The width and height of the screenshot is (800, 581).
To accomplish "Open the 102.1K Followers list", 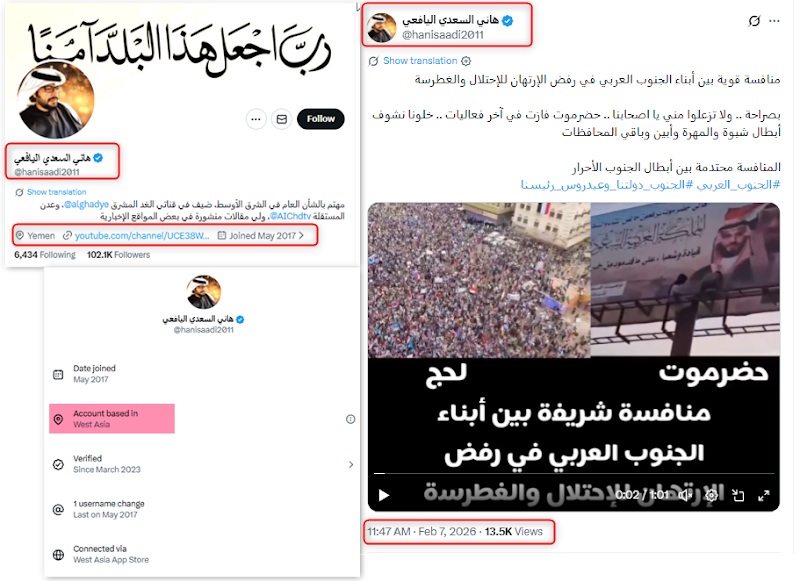I will pos(118,255).
